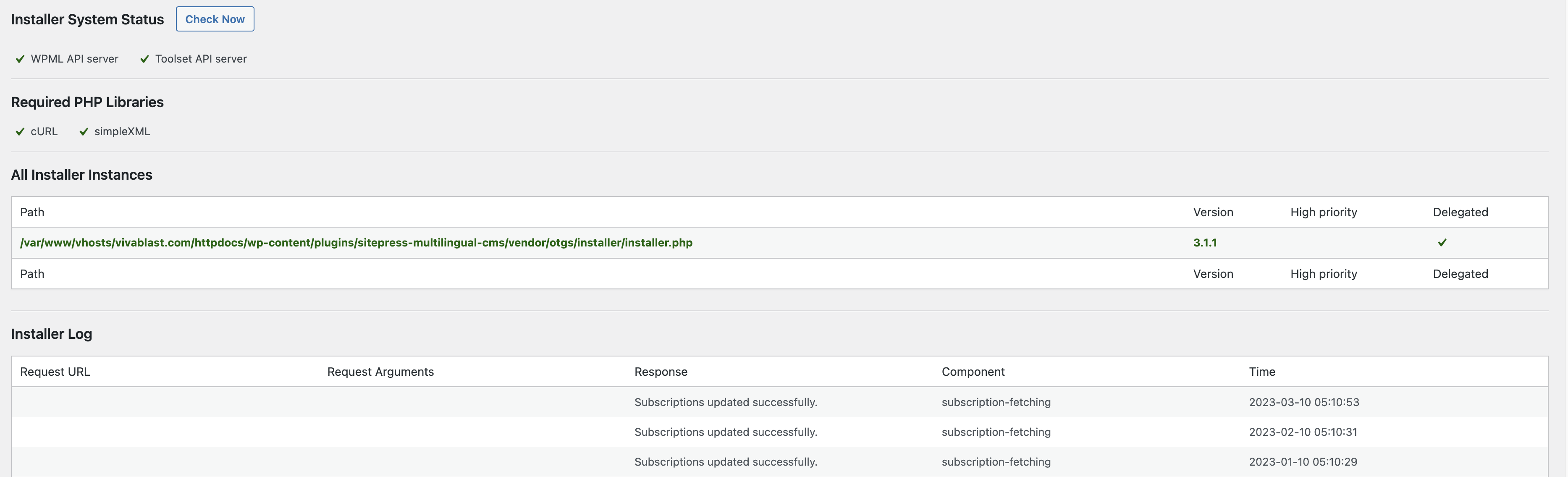Select the WPML API server label

tap(75, 59)
